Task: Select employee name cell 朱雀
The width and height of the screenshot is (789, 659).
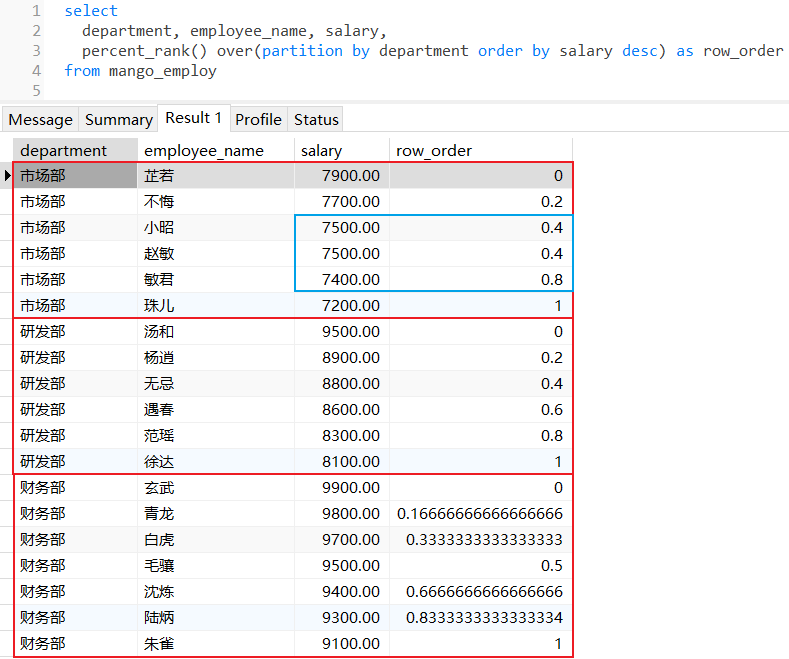Action: (x=216, y=643)
